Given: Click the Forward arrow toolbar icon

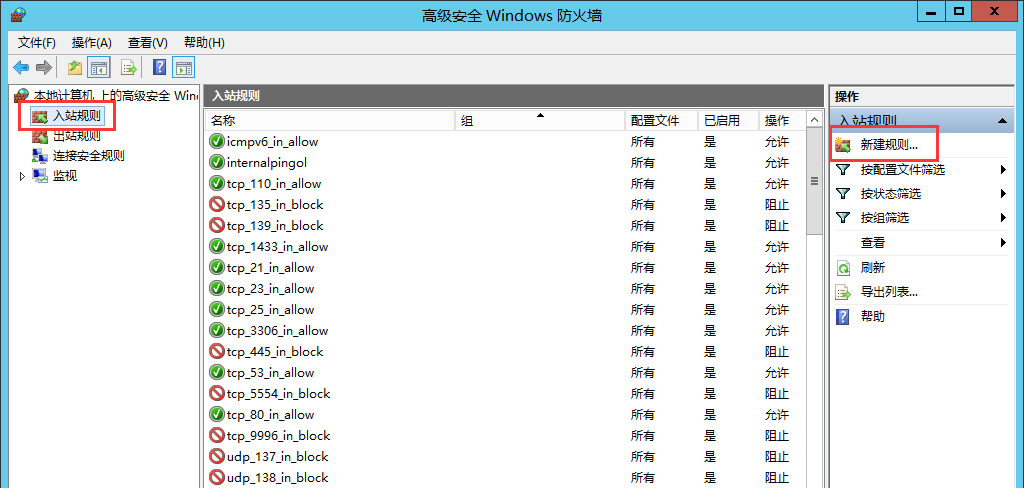Looking at the screenshot, I should [44, 67].
